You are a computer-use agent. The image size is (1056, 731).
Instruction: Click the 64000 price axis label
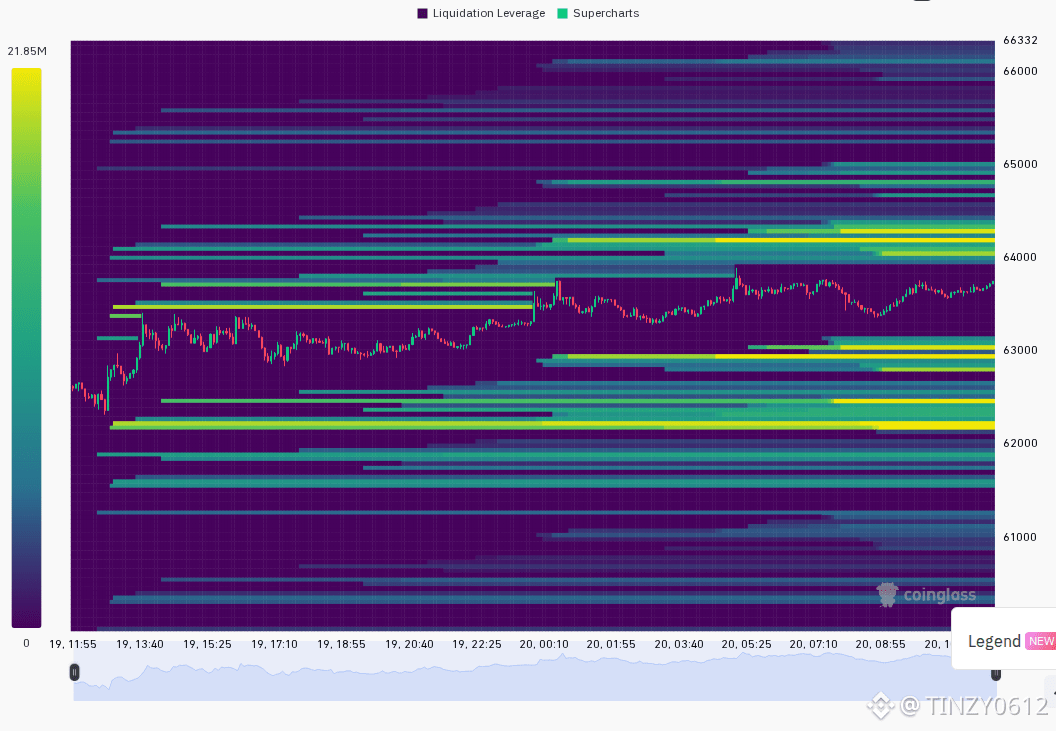click(x=1020, y=257)
